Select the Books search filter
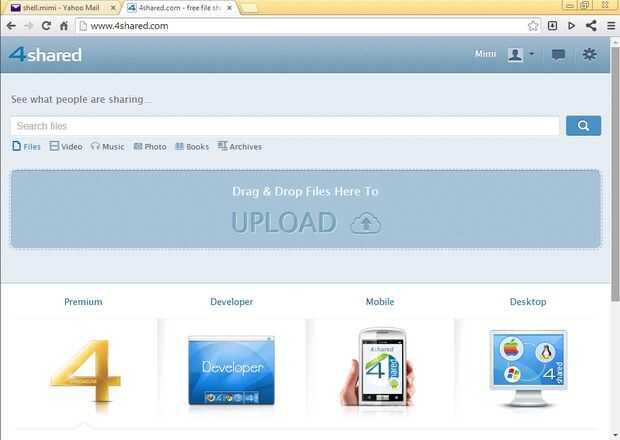Screen dimensions: 620x440 coord(192,147)
